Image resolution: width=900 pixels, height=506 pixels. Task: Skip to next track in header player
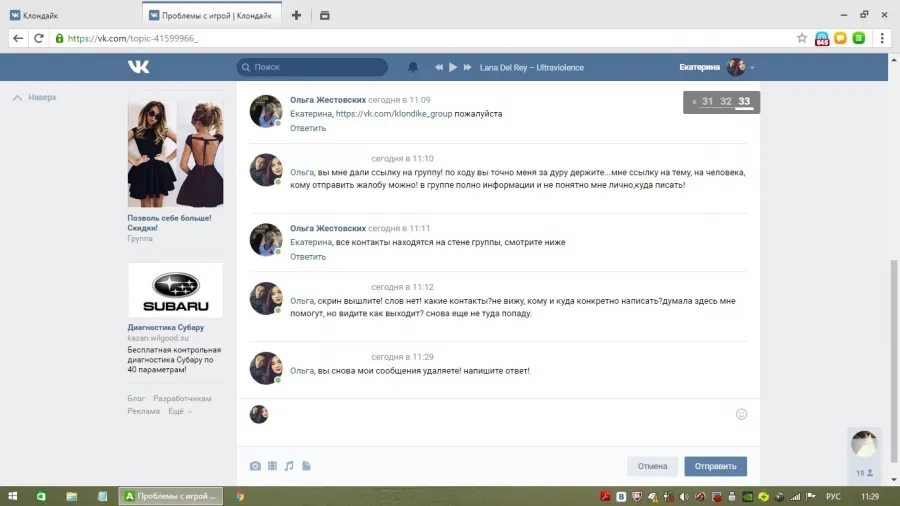coord(467,67)
